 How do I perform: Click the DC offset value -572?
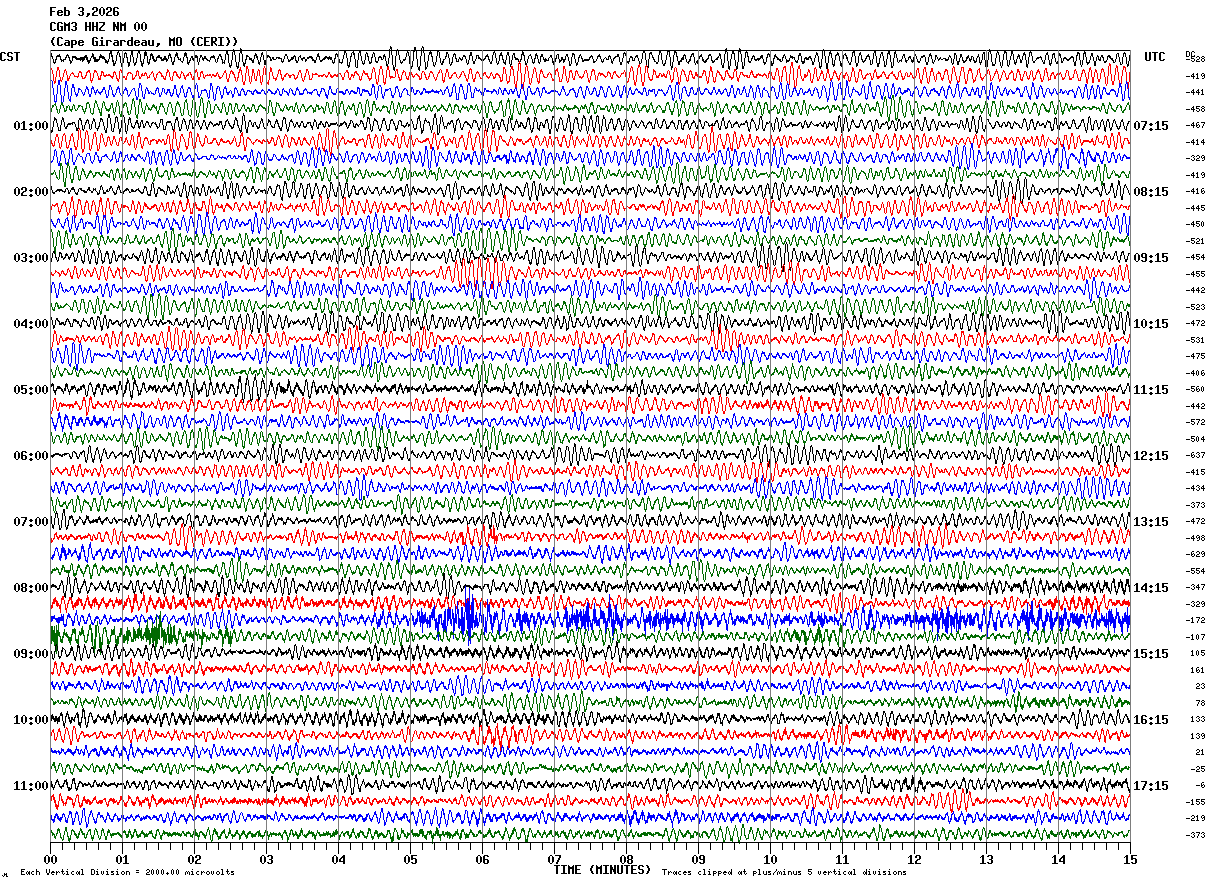(x=1195, y=422)
